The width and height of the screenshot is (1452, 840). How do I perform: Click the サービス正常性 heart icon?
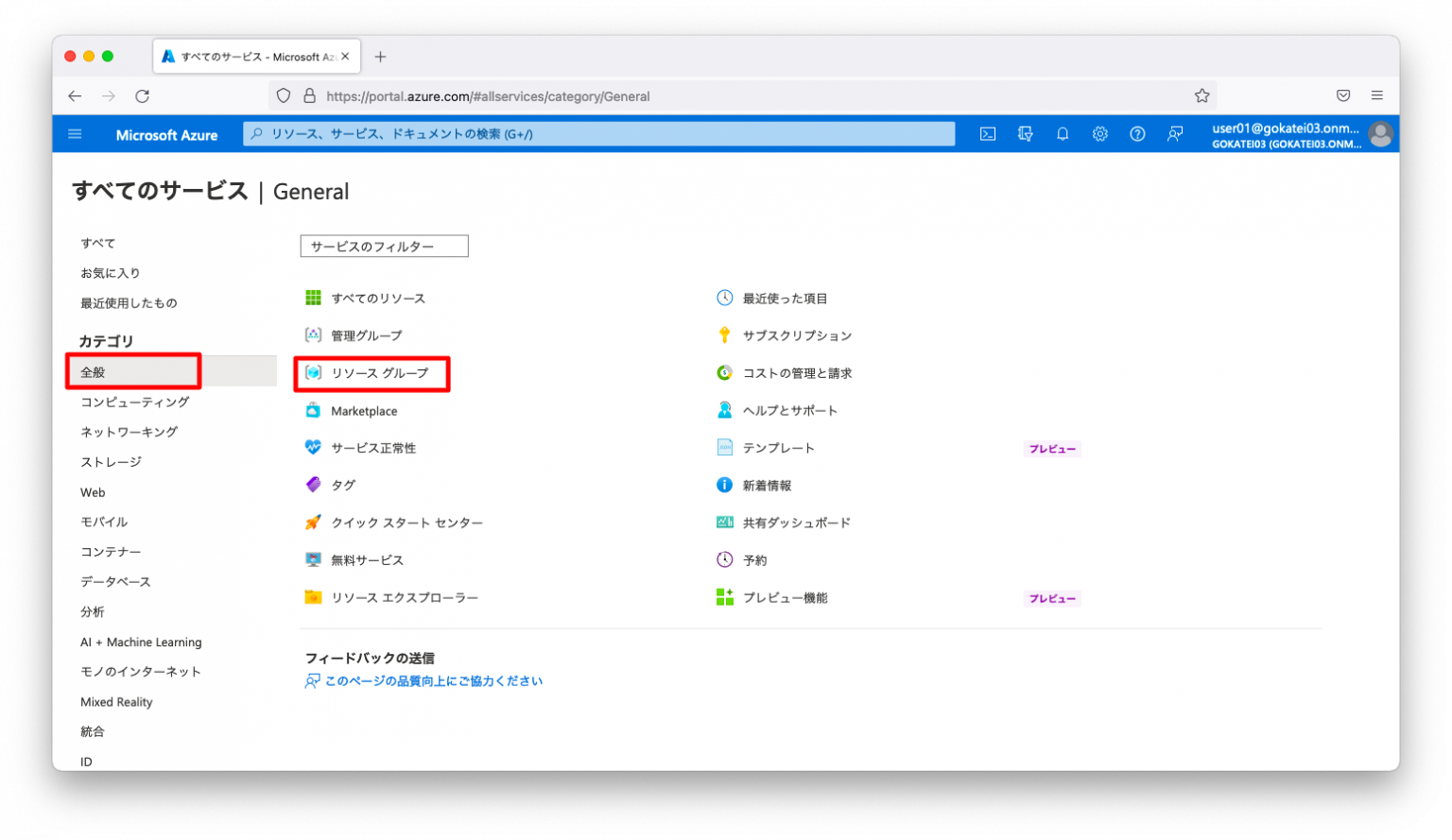(x=313, y=448)
